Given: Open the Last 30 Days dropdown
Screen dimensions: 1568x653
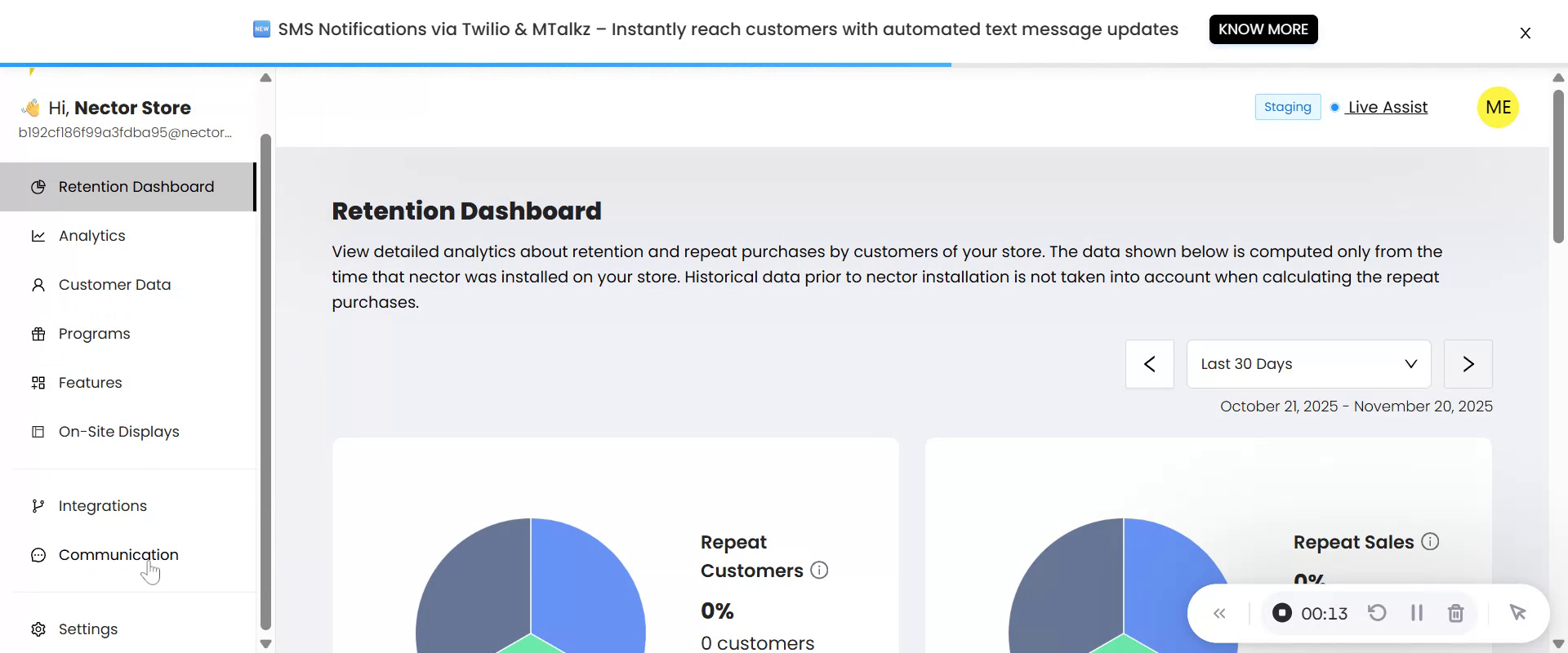Looking at the screenshot, I should click(1308, 364).
